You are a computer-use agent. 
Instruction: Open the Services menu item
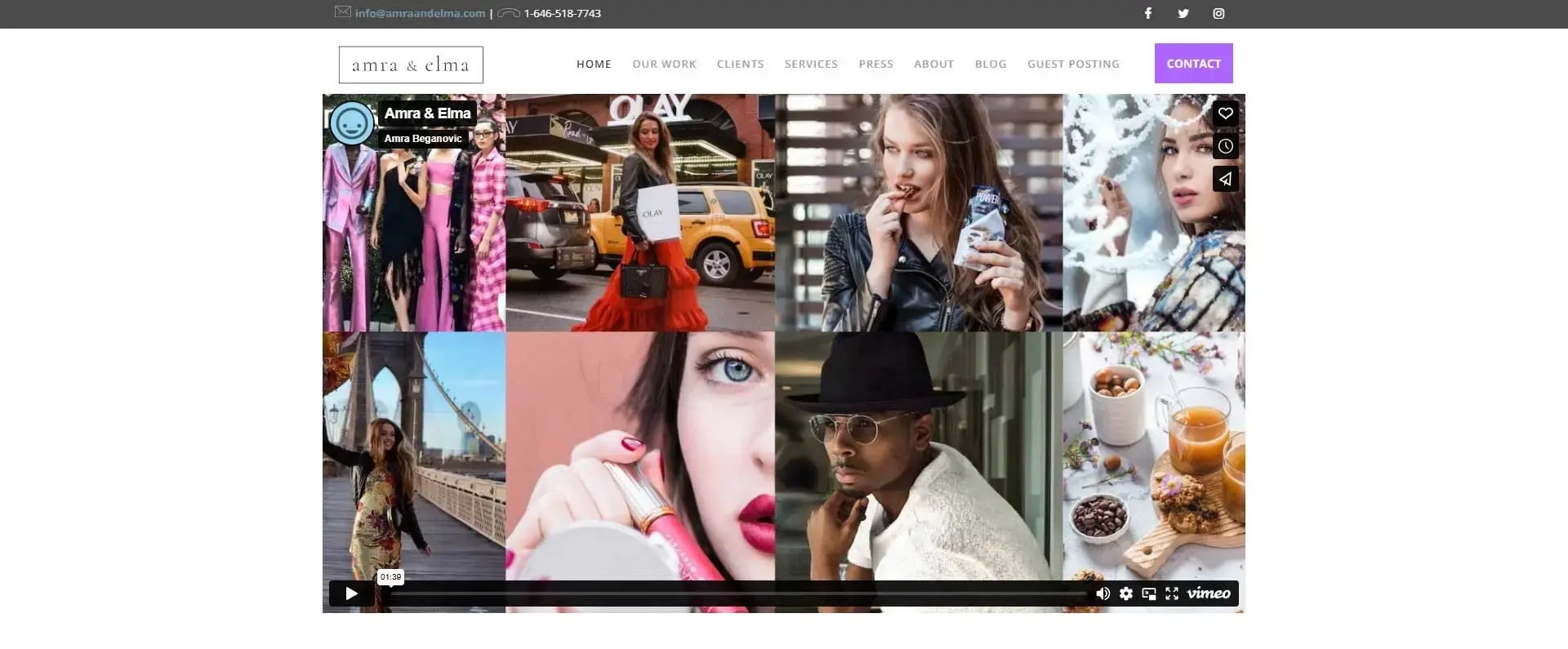click(x=811, y=64)
